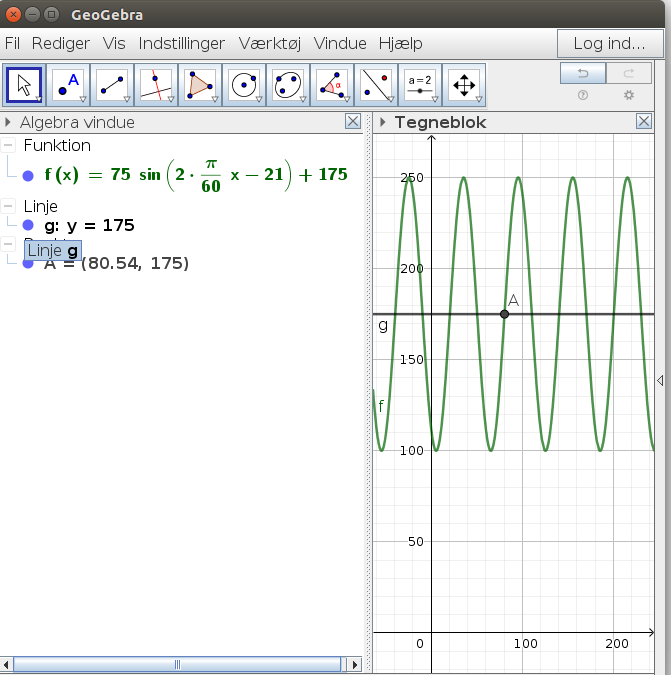Open the Indstillinger menu
This screenshot has height=675, width=671.
182,43
